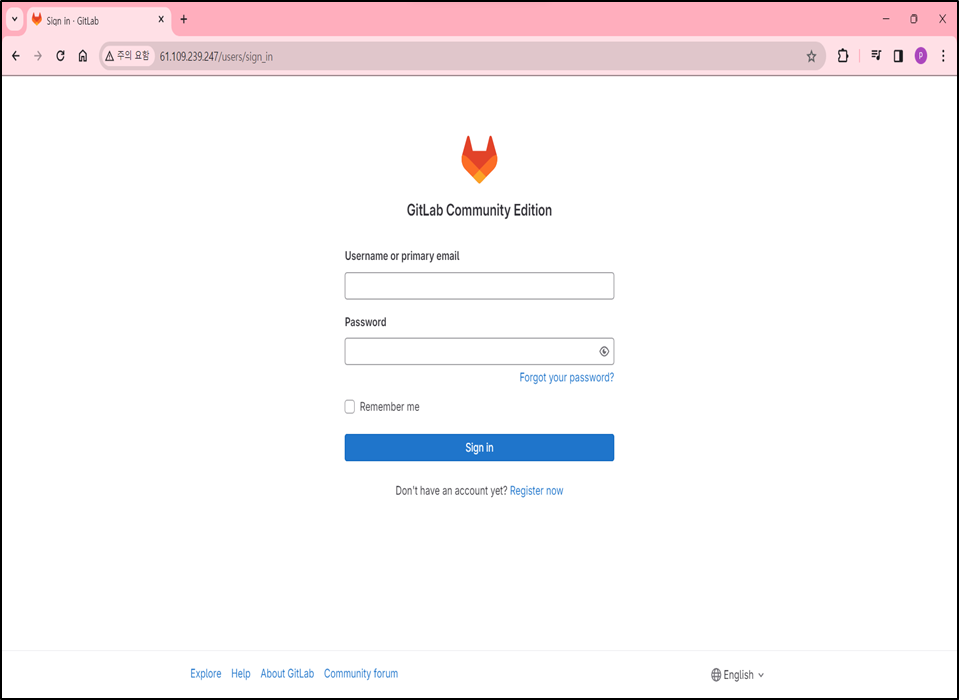Follow the Forgot your password? link
The image size is (959, 700).
coord(566,378)
